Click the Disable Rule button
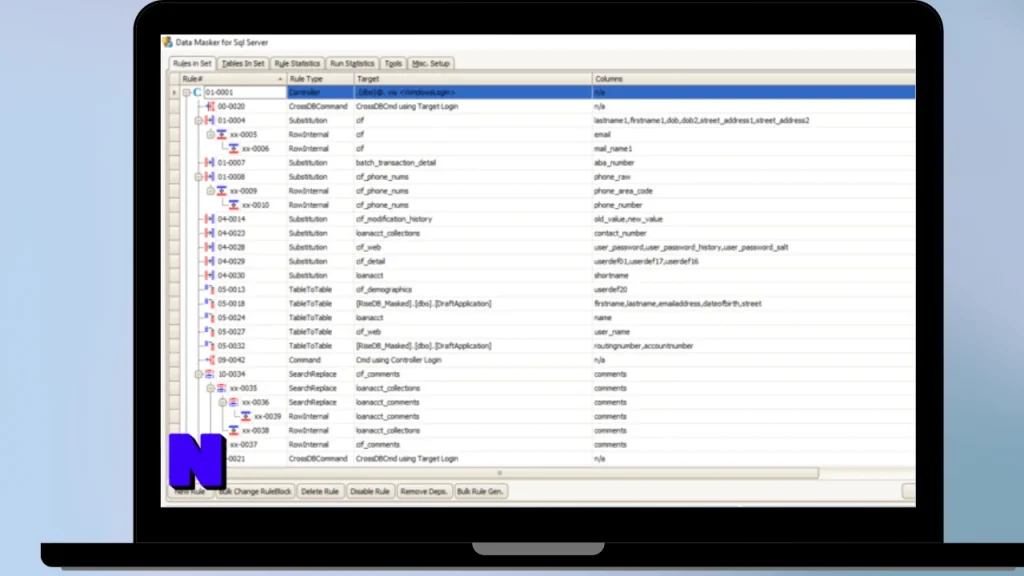The width and height of the screenshot is (1024, 576). tap(370, 491)
